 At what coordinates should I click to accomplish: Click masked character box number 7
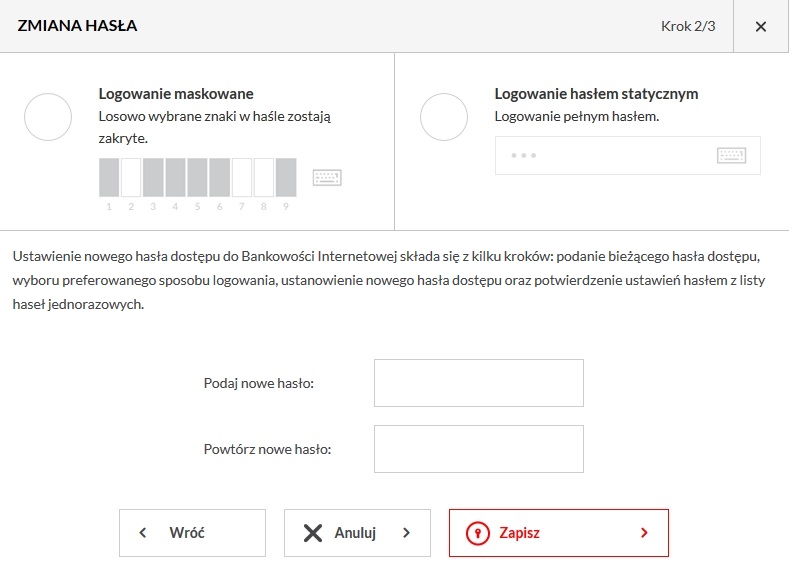(241, 177)
